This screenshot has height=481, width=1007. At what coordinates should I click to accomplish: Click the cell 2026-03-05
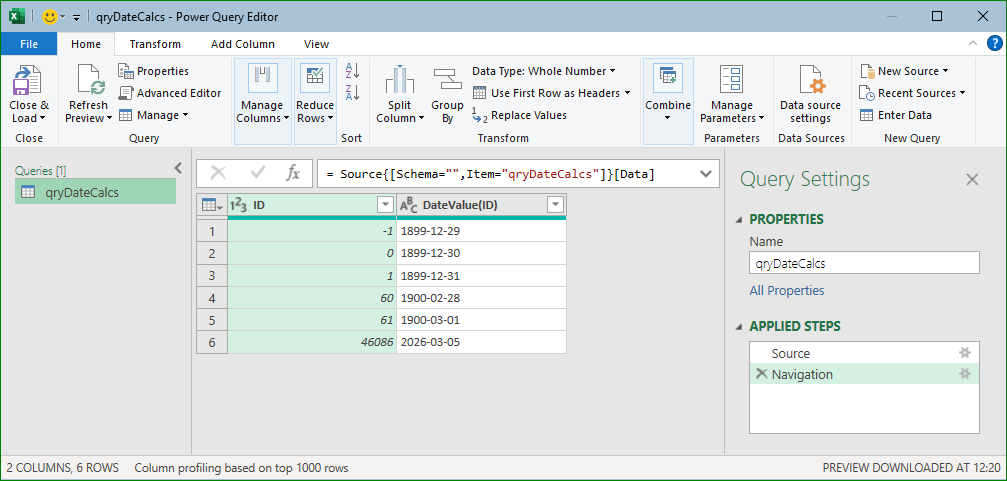(x=481, y=342)
